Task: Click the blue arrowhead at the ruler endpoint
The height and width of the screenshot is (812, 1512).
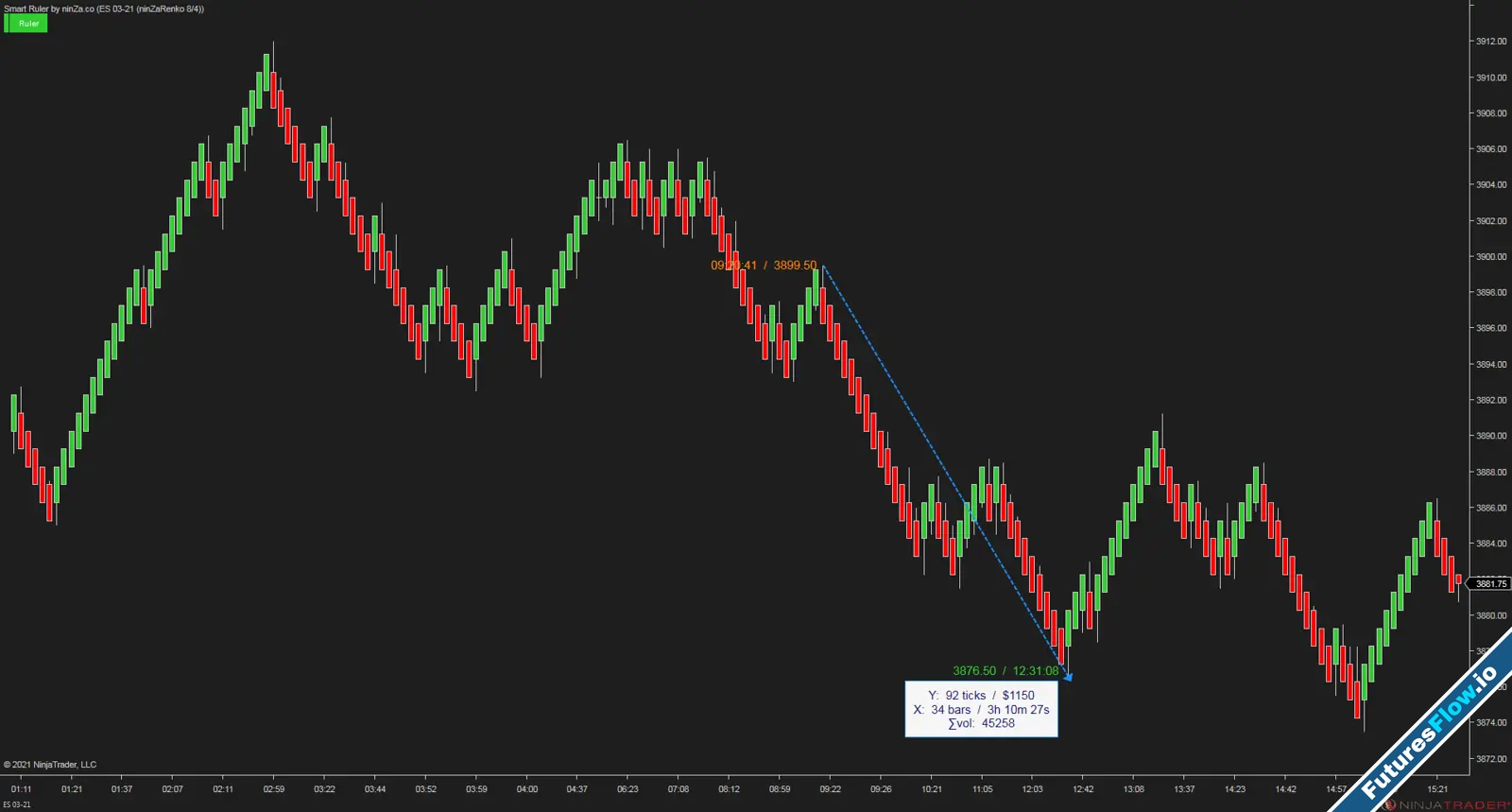Action: 1069,676
